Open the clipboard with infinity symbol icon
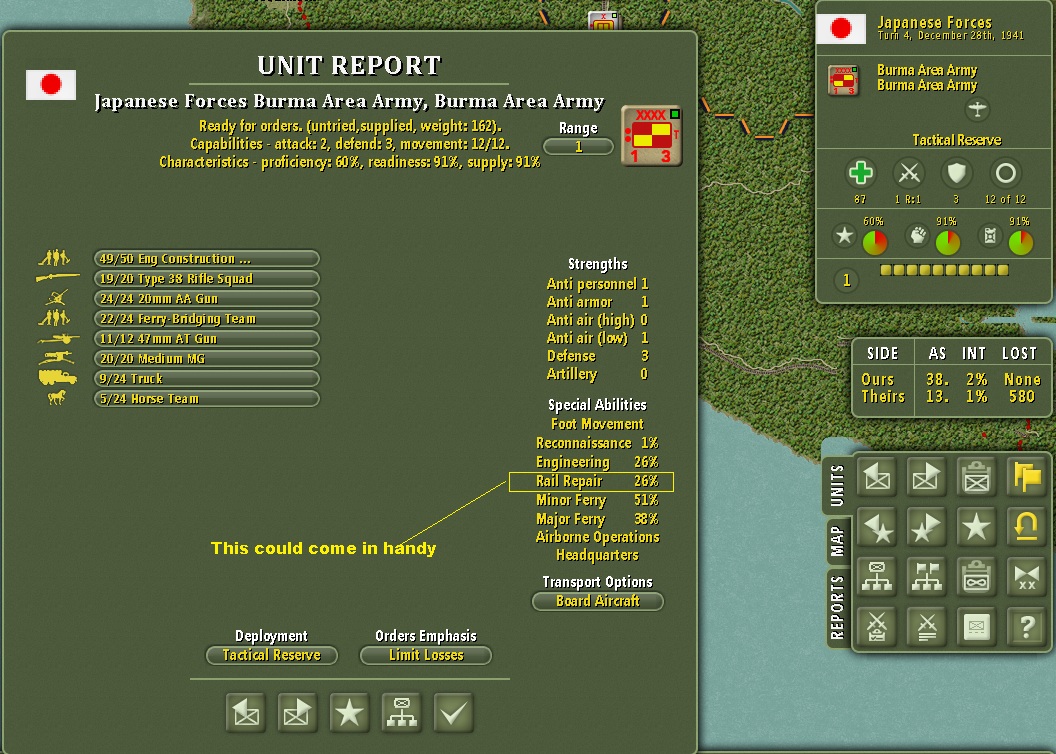 coord(977,577)
